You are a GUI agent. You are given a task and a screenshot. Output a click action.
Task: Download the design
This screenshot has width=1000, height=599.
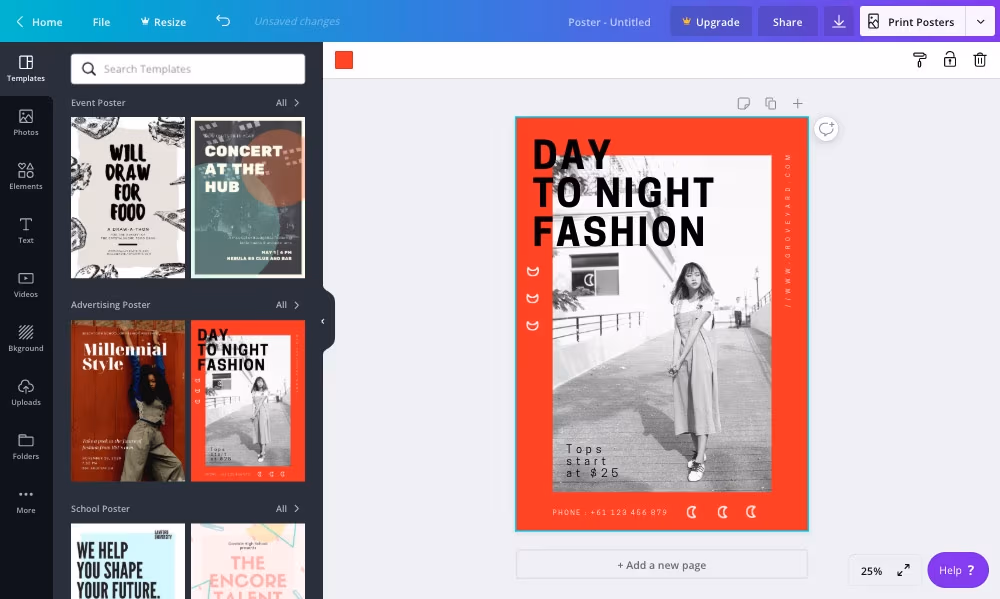click(x=839, y=22)
